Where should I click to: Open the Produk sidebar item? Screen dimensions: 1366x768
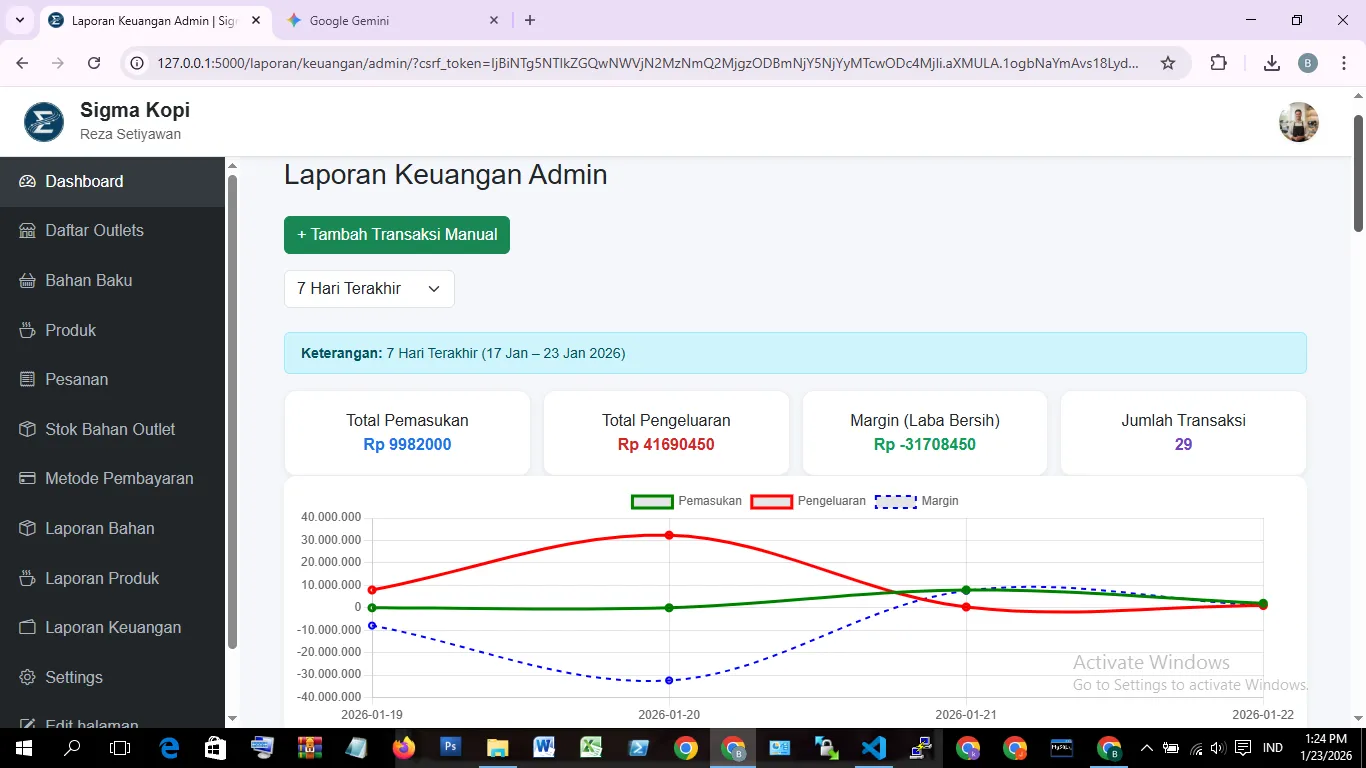click(112, 330)
